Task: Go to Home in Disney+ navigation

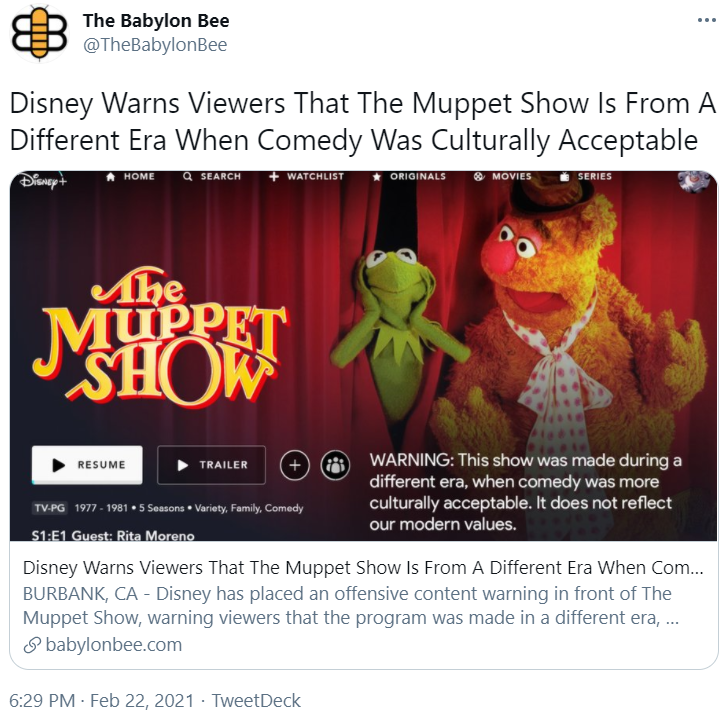Action: 130,176
